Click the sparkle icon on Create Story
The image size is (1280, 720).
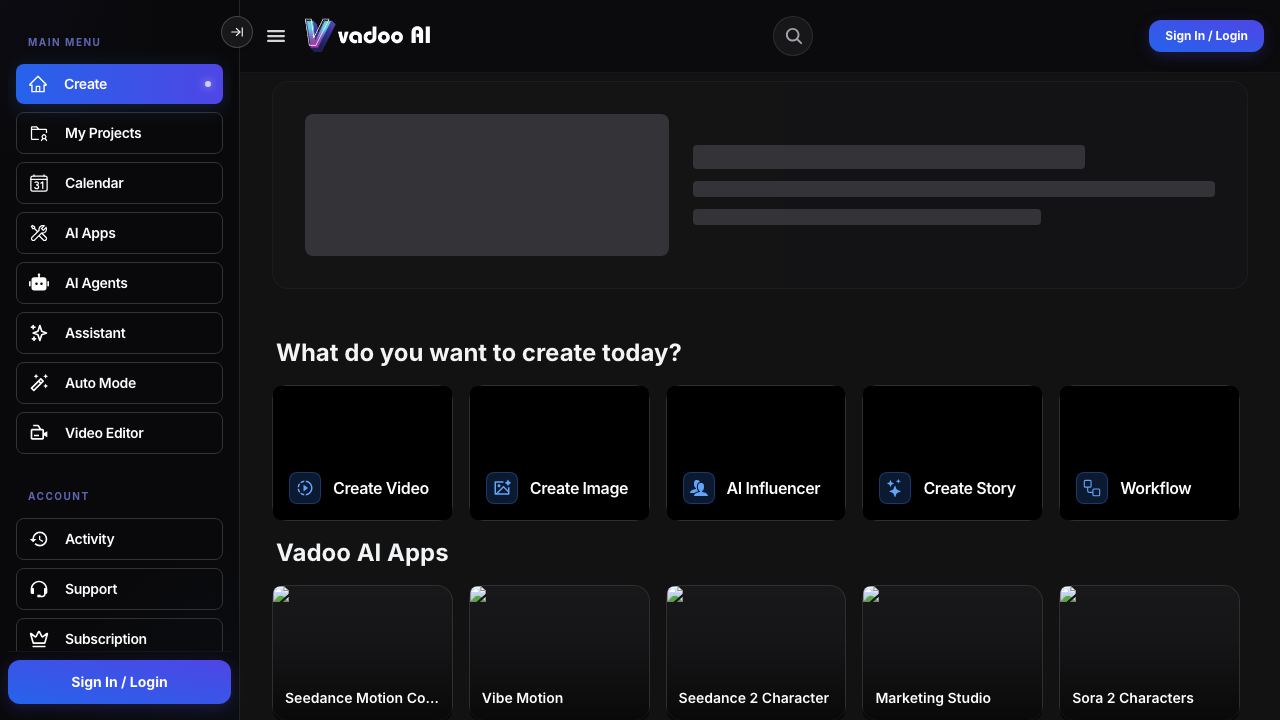click(895, 488)
